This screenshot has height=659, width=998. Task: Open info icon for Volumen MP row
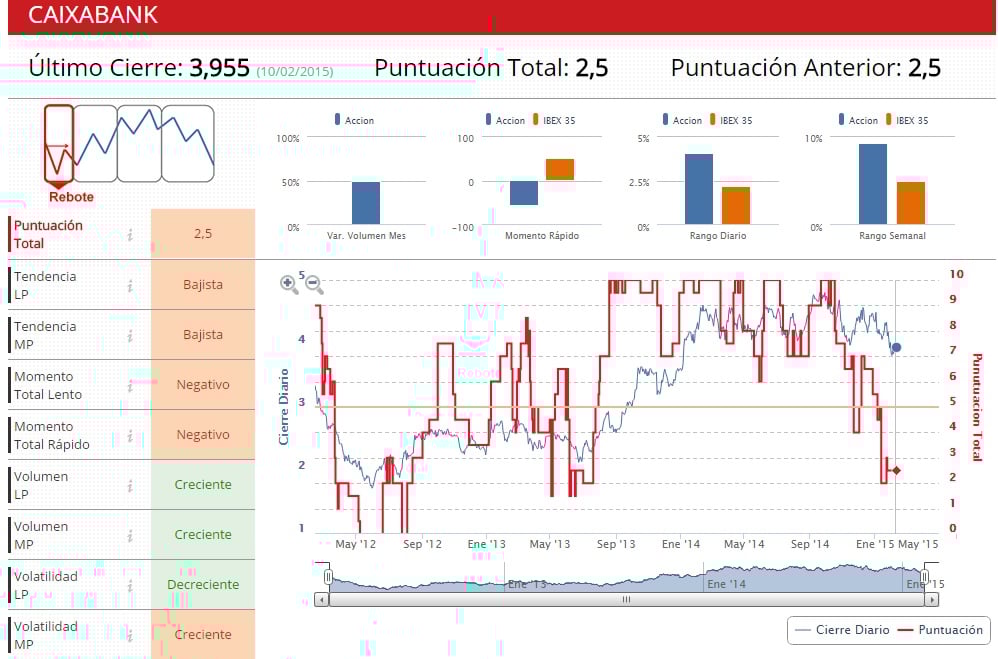[x=130, y=536]
